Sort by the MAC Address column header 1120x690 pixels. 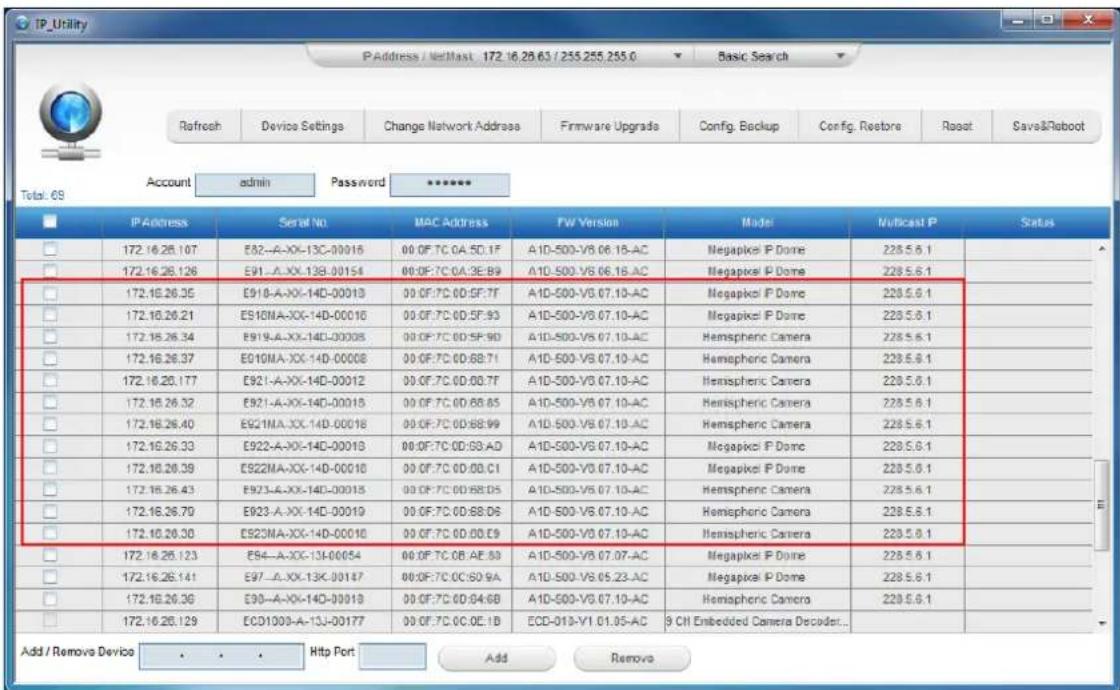tap(451, 222)
